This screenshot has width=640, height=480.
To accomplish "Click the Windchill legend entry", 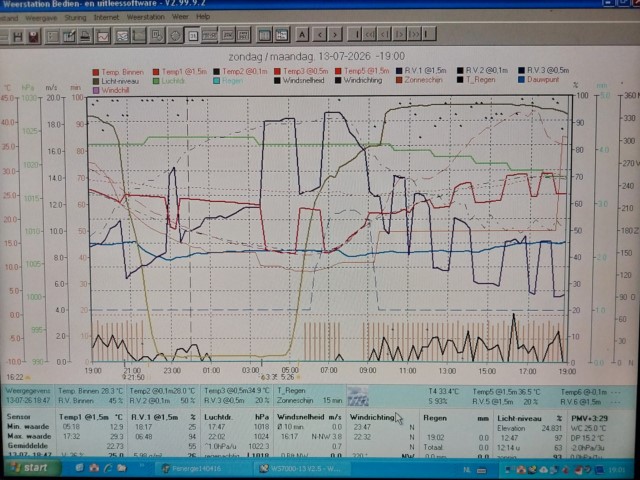I will pos(111,90).
